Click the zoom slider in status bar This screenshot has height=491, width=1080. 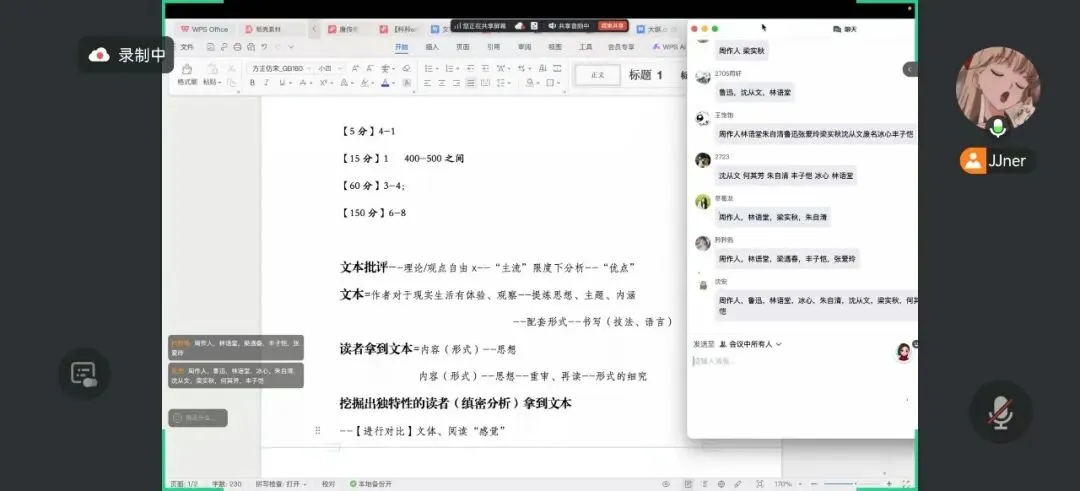point(851,484)
